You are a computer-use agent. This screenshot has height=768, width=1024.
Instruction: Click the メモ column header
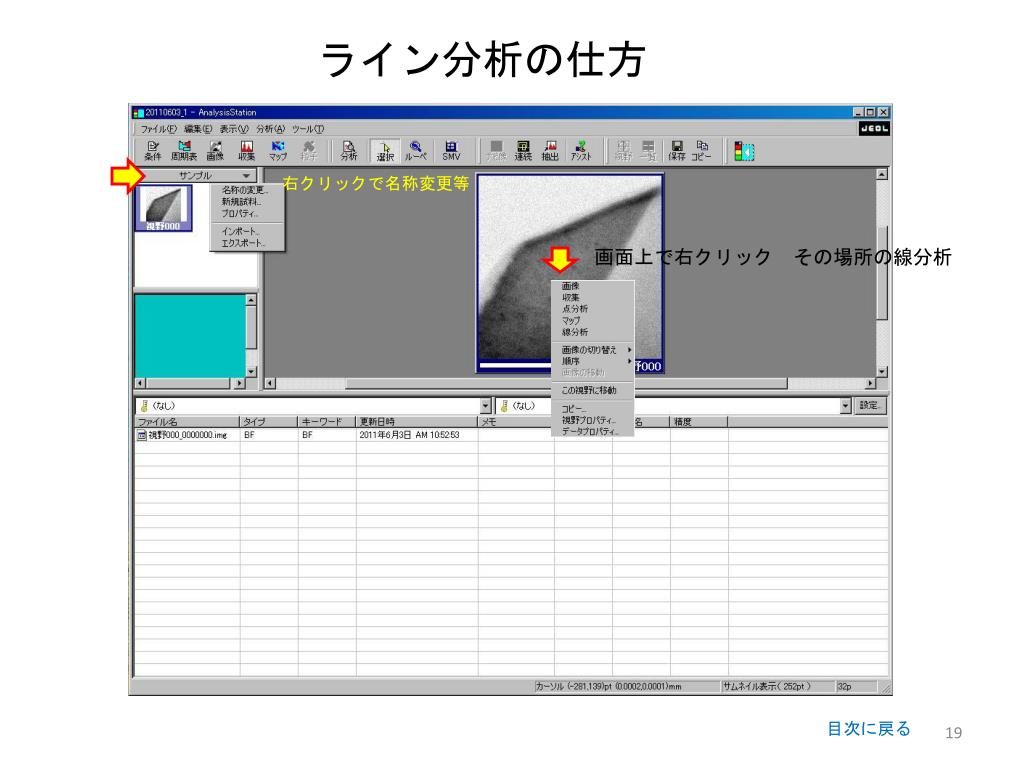click(x=516, y=422)
